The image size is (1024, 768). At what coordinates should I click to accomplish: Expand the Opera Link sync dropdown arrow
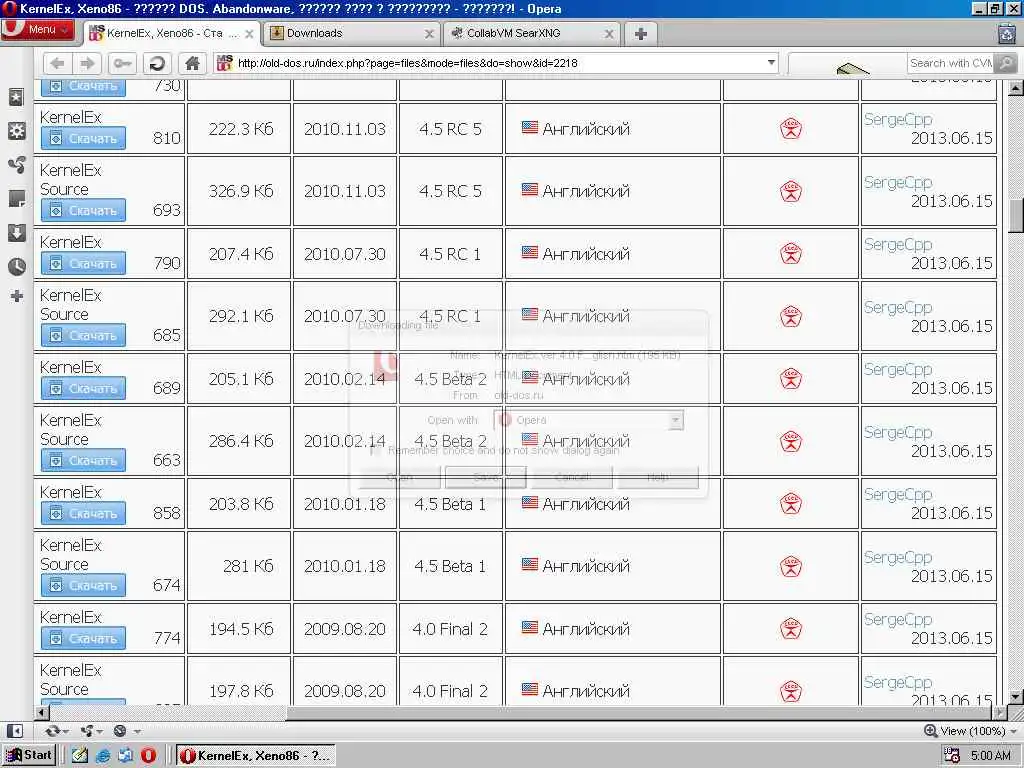click(65, 731)
